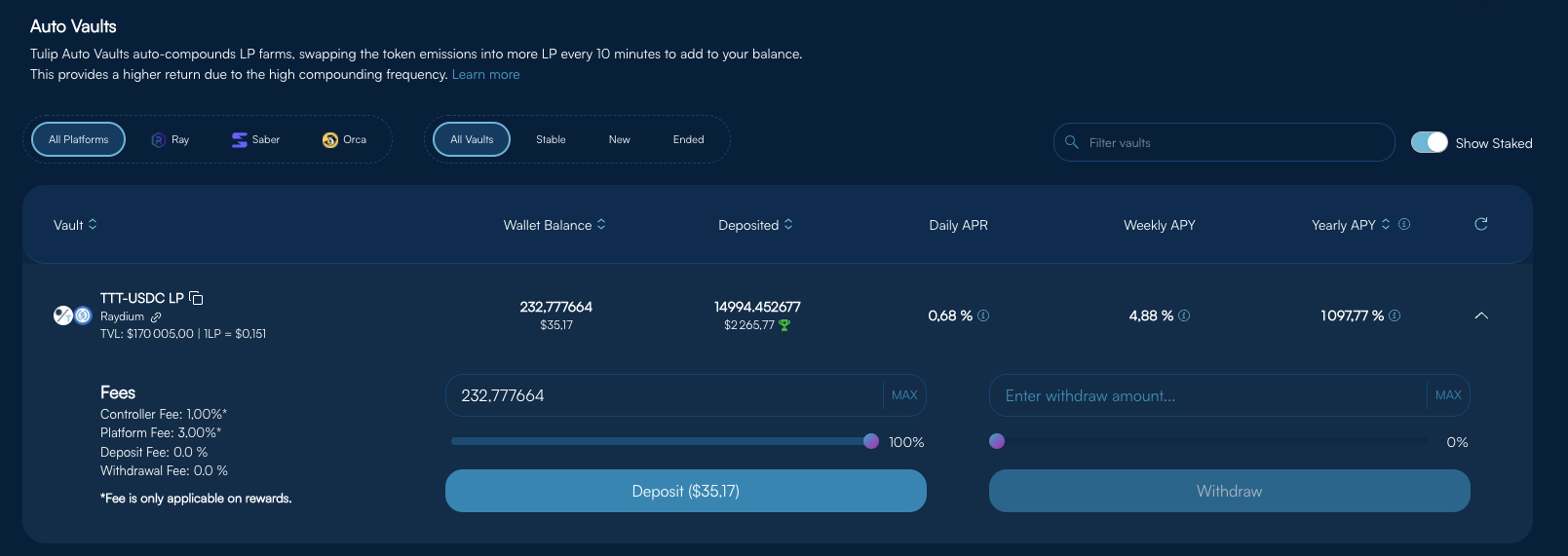Copy the TTT-USDC LP name icon
1568x556 pixels.
point(196,298)
